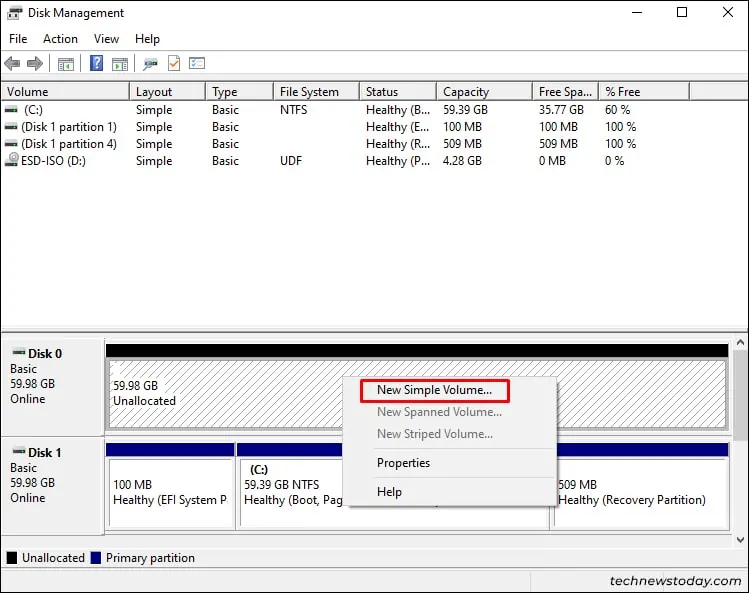Click greyed New Spanned Volume... entry

[x=439, y=412]
